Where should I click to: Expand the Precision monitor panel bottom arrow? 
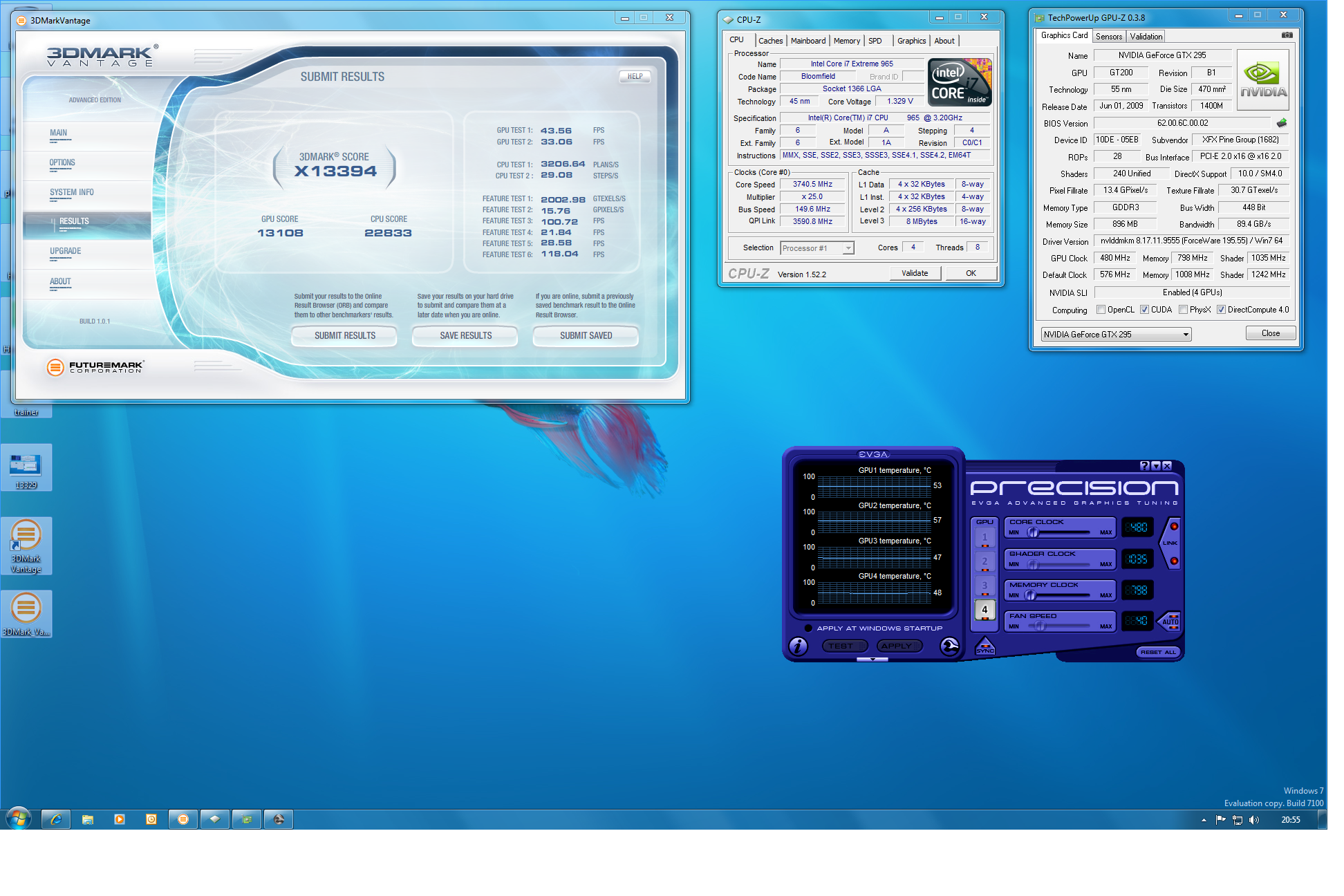point(872,660)
